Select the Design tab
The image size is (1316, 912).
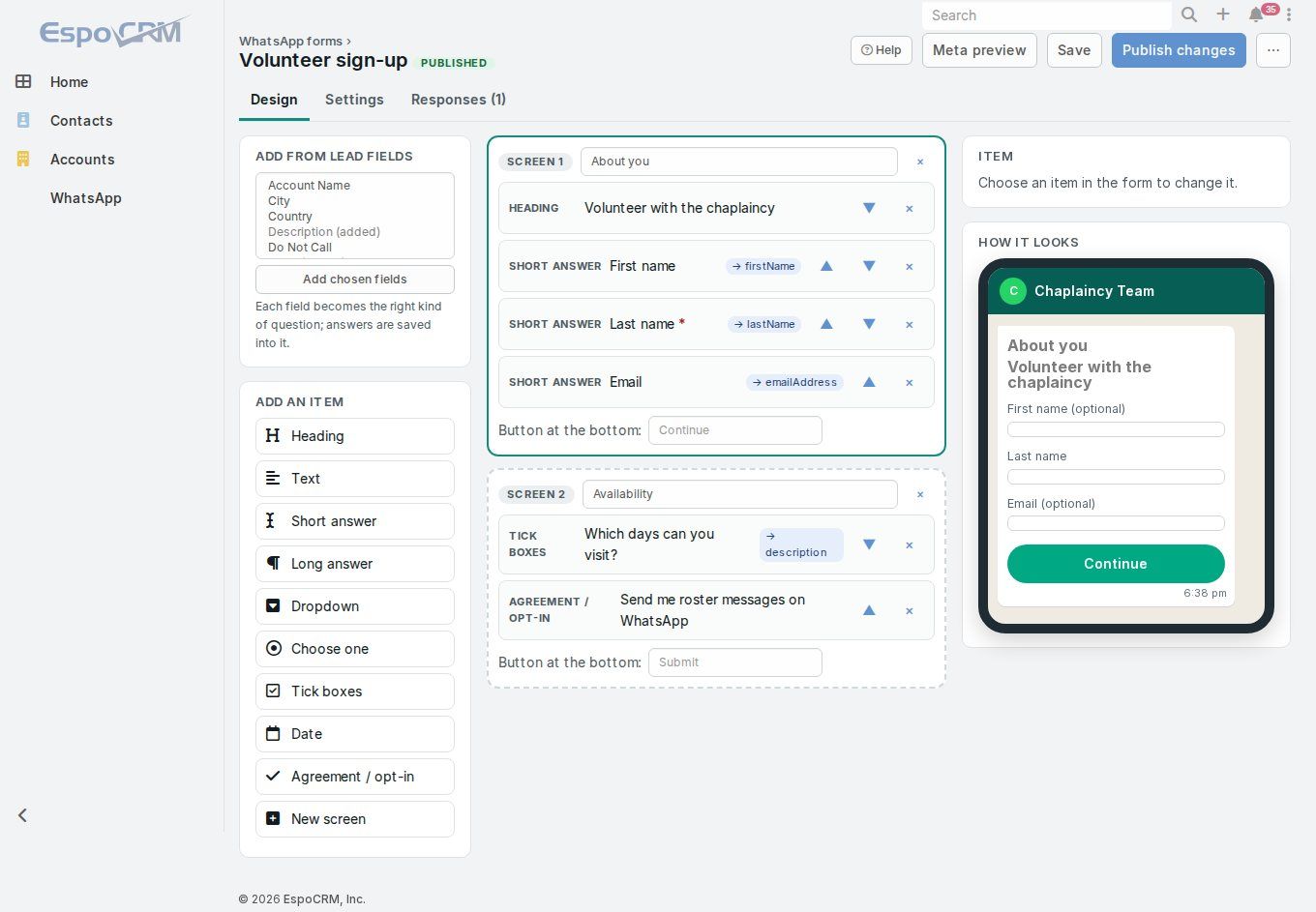(274, 100)
